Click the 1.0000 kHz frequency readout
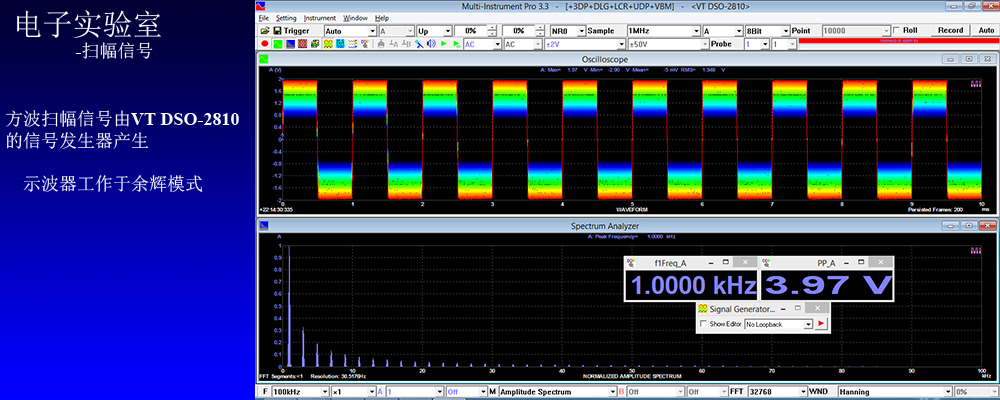 (691, 285)
